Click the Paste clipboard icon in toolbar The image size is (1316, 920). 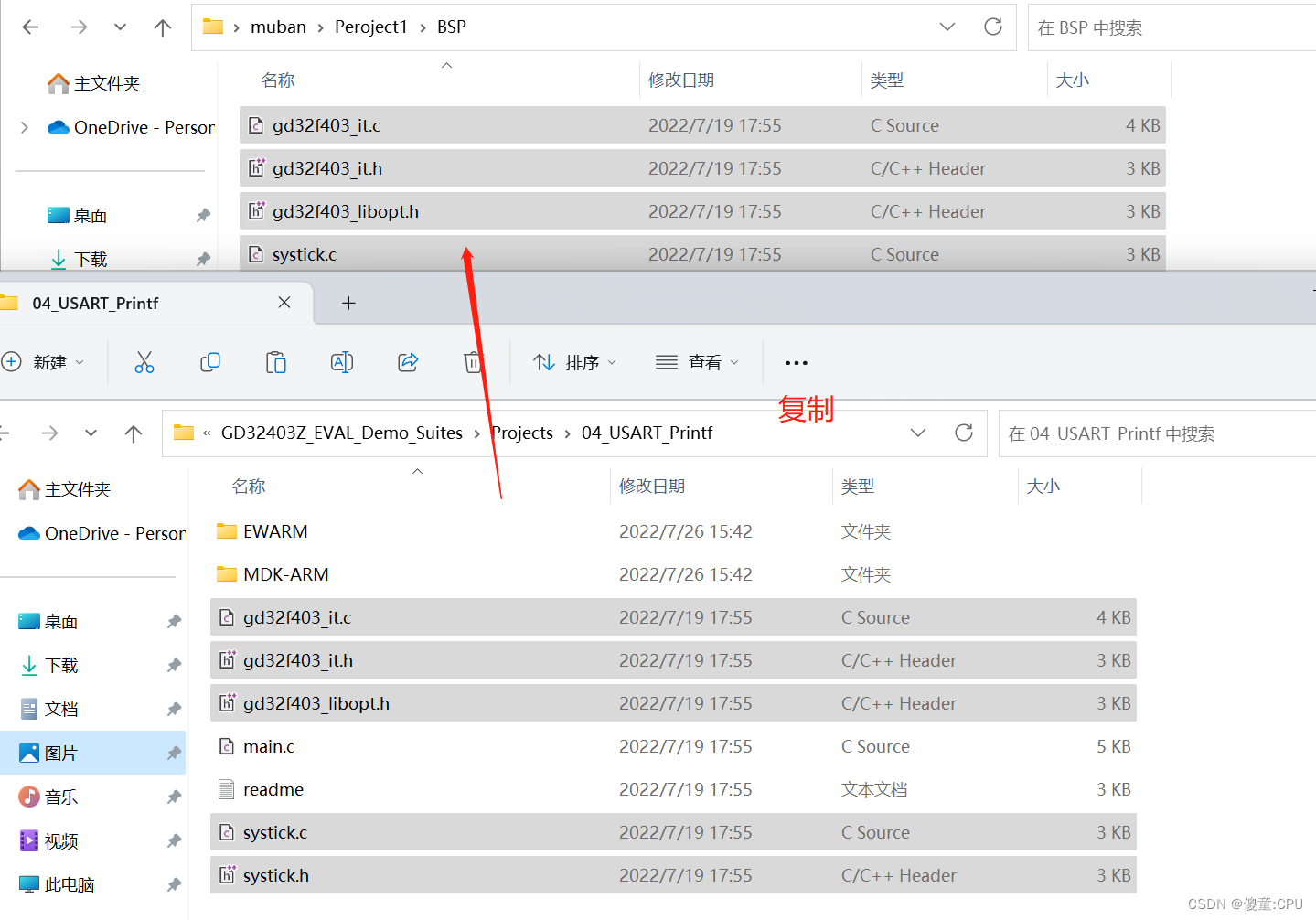pos(276,362)
